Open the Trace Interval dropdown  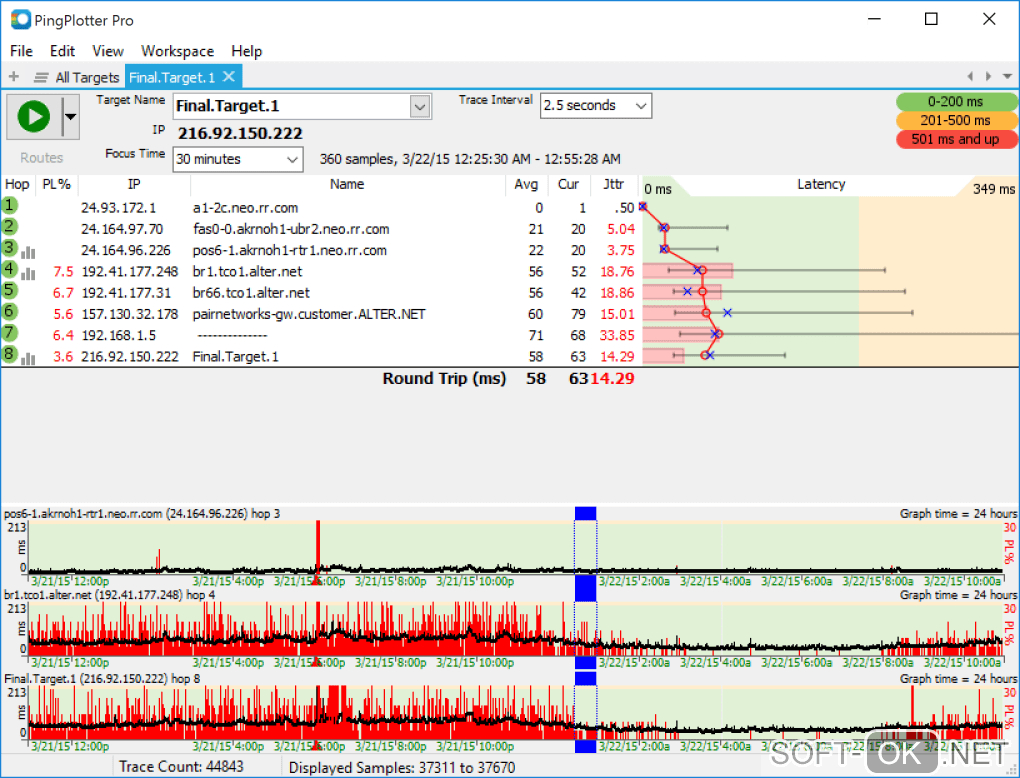[x=640, y=106]
